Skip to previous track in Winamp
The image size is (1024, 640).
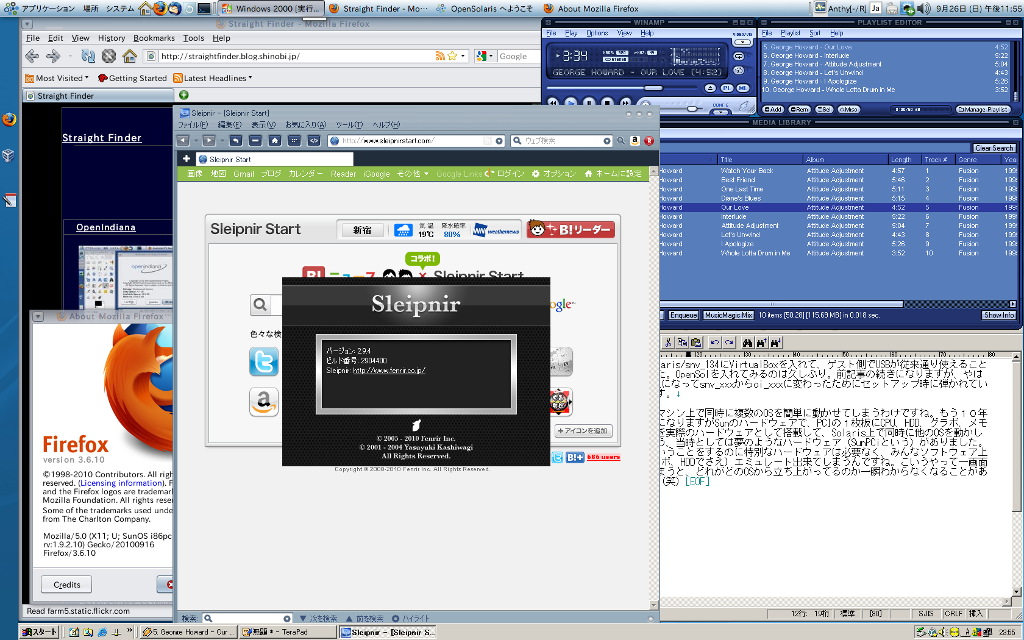(x=552, y=103)
